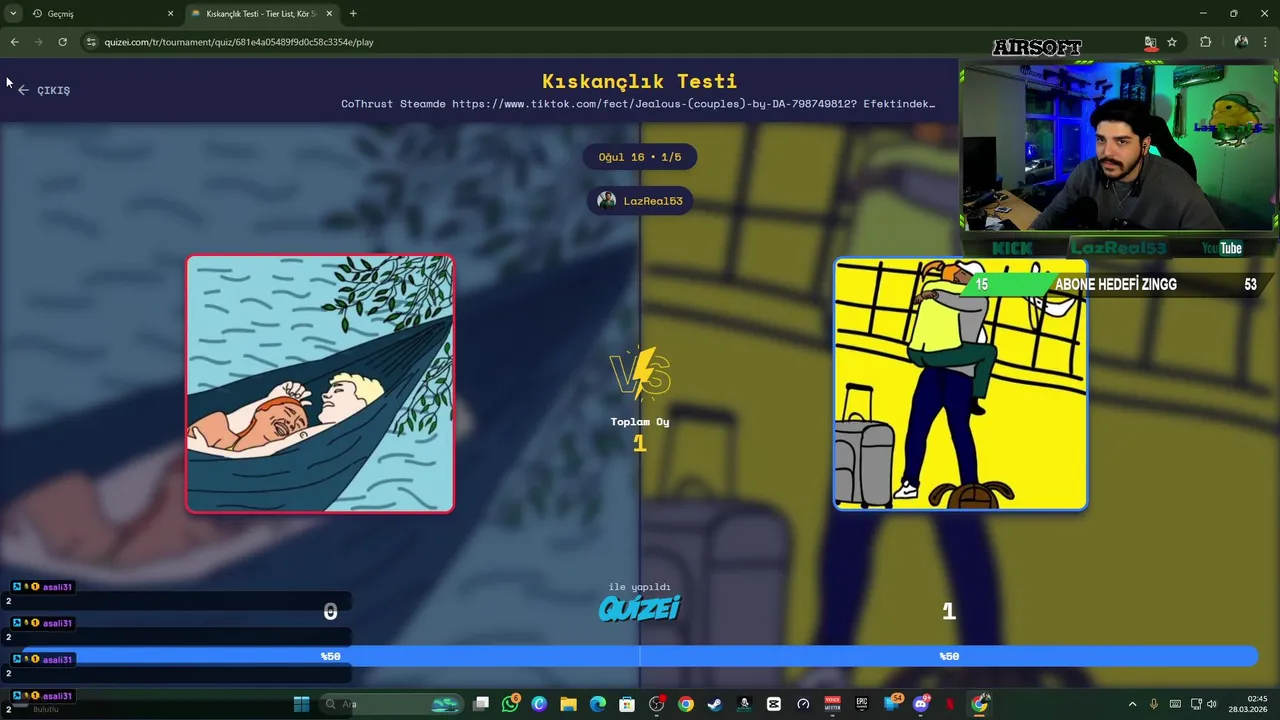Open Chrome profile avatar

click(x=1241, y=42)
